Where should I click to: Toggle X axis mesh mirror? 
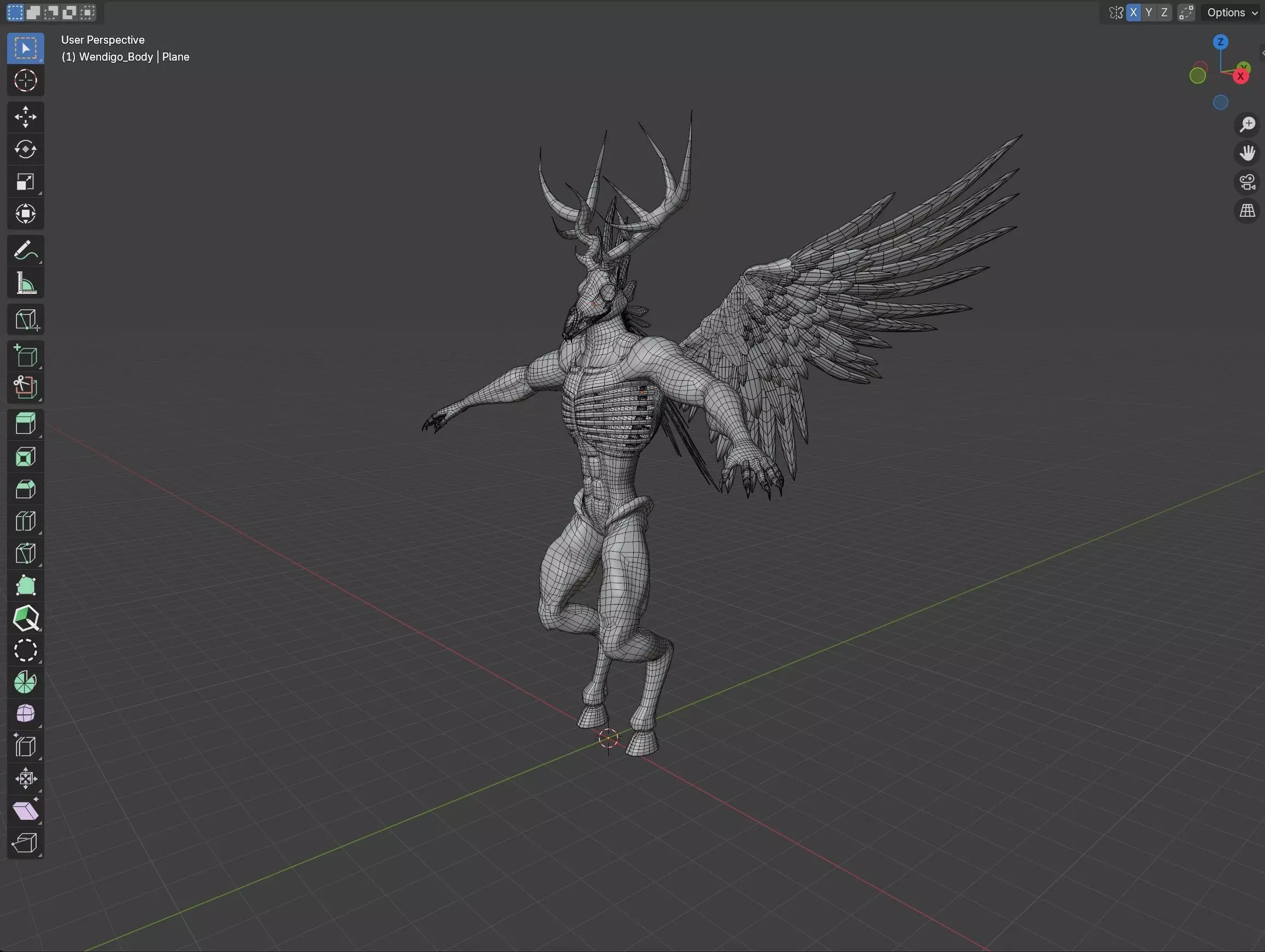1133,13
